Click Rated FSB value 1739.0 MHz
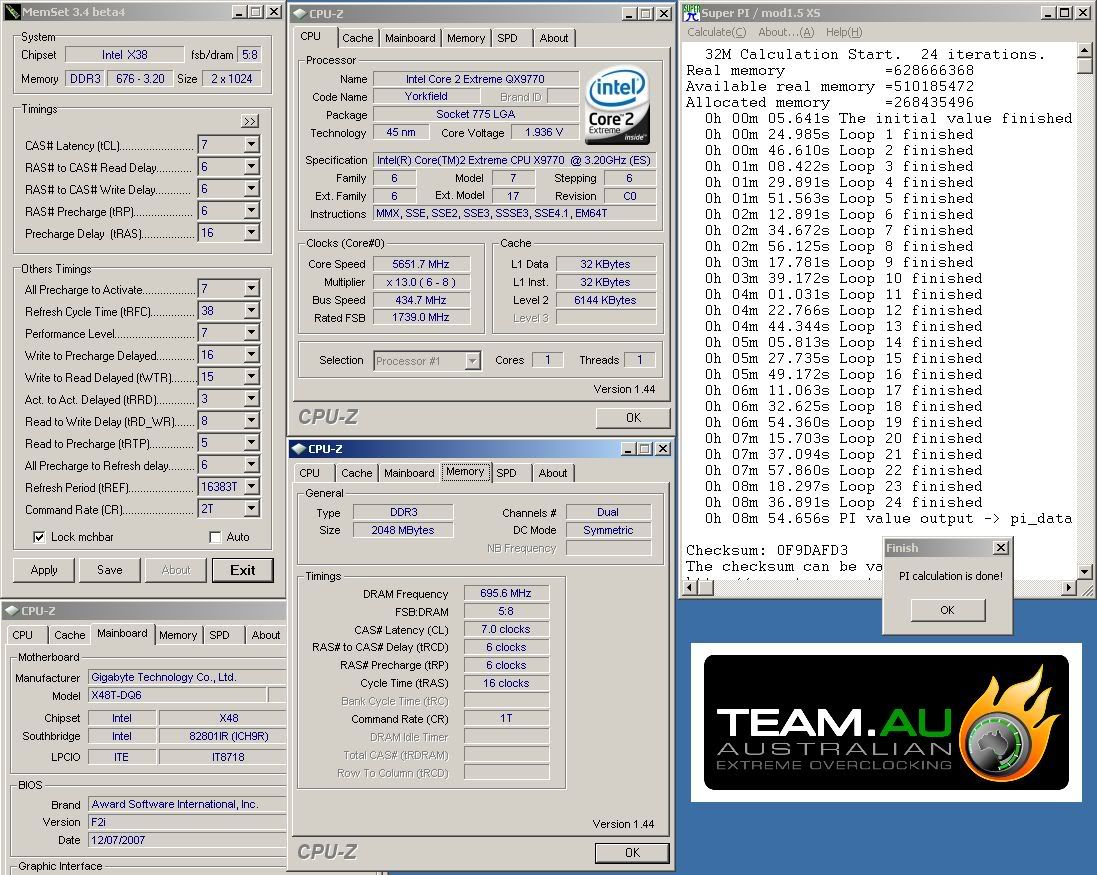The height and width of the screenshot is (875, 1097). pos(421,318)
